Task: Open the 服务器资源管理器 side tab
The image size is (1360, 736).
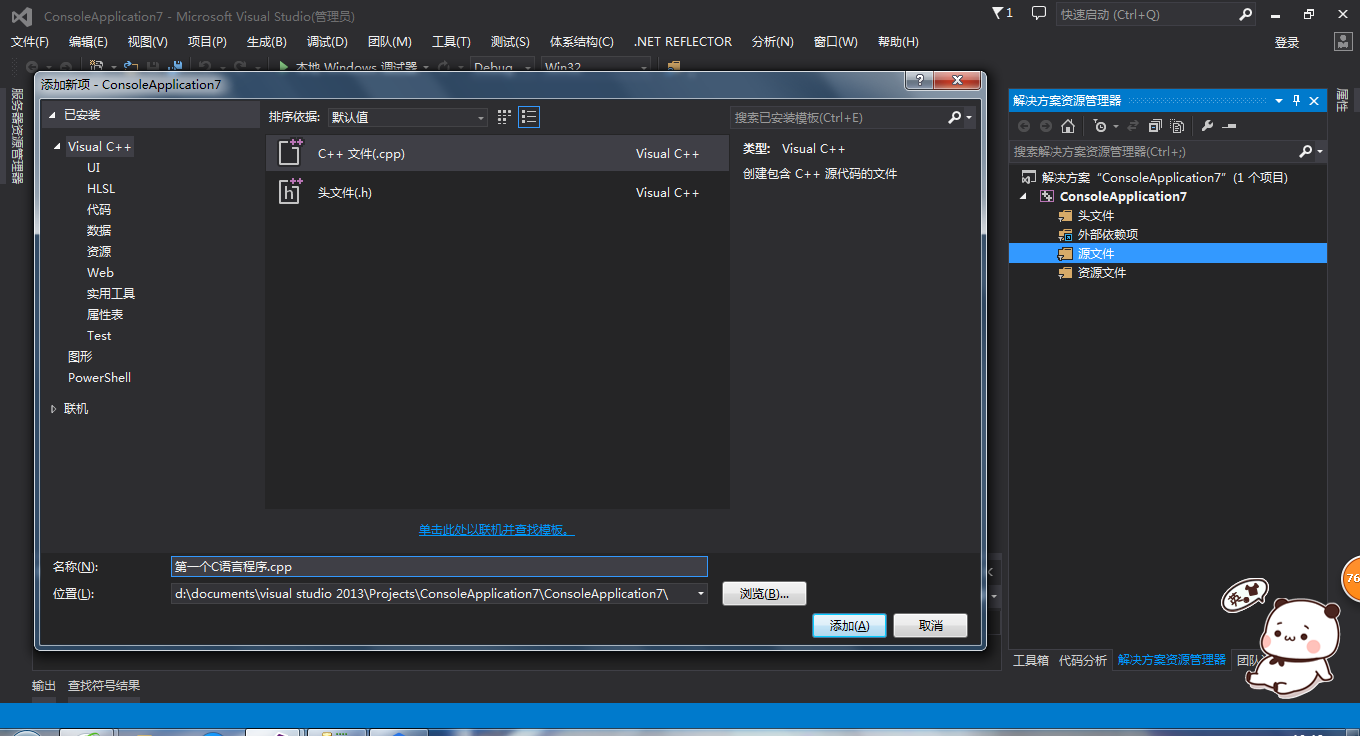Action: coord(17,136)
